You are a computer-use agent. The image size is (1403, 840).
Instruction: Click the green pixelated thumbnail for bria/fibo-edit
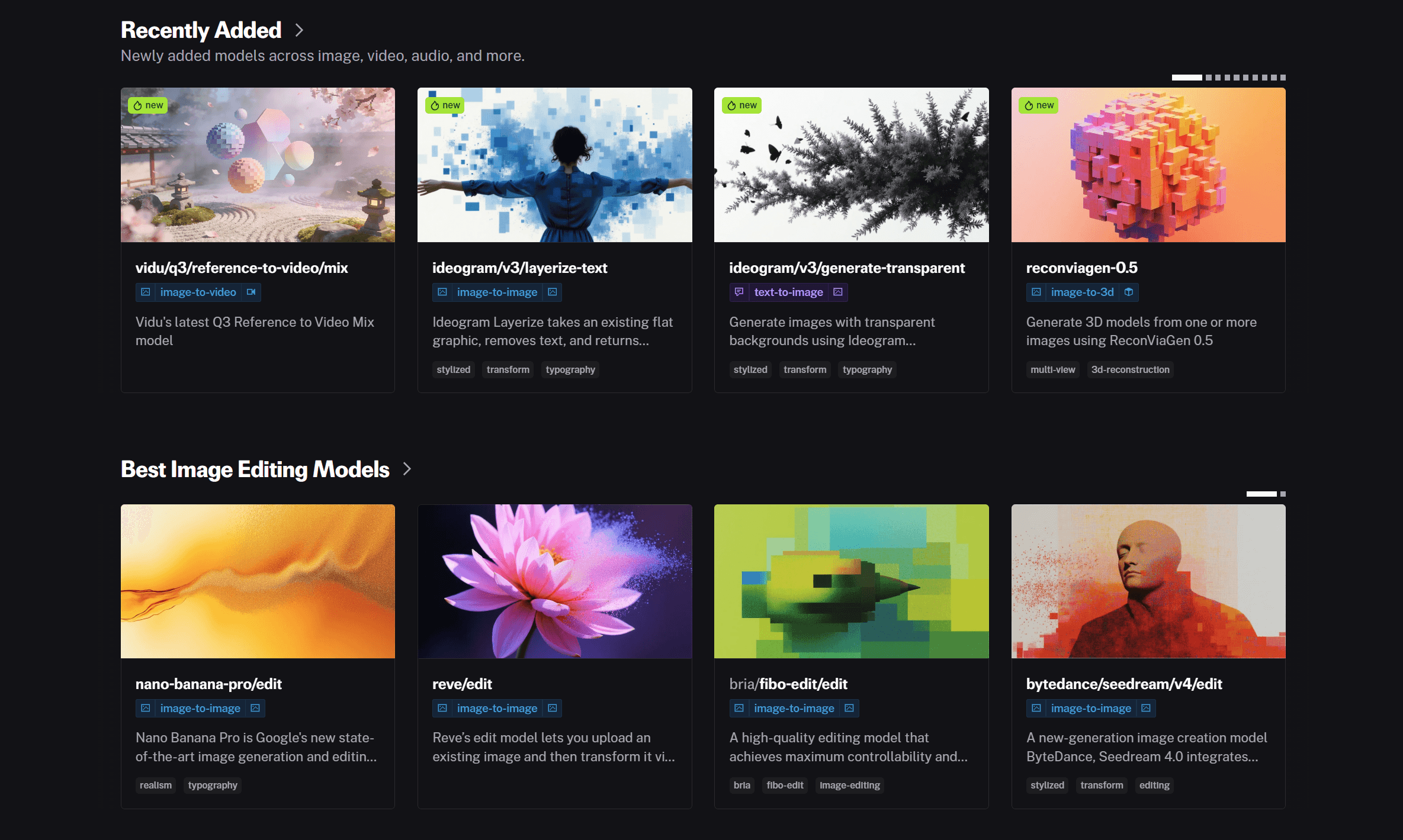tap(852, 581)
